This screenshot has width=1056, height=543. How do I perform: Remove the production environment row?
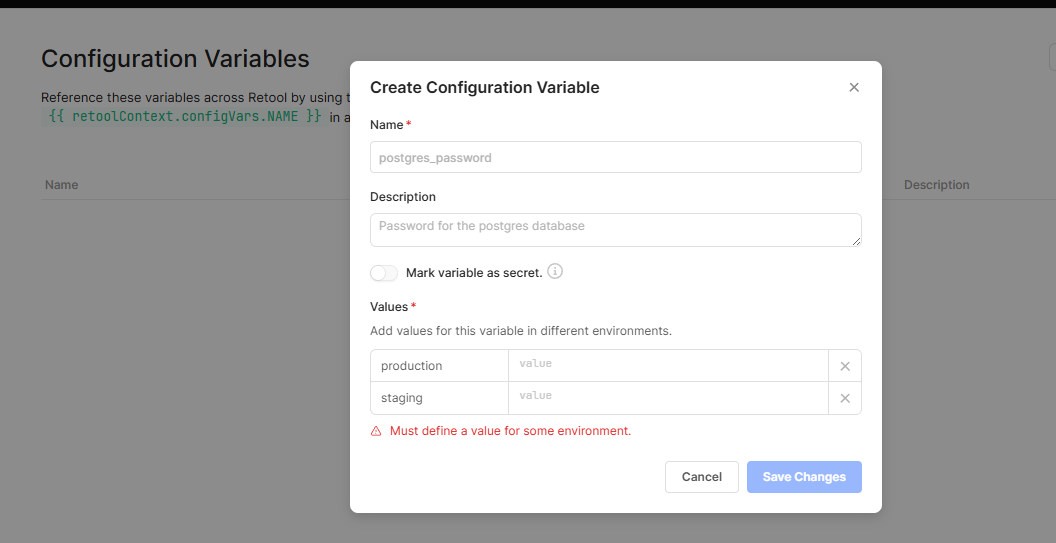(845, 366)
